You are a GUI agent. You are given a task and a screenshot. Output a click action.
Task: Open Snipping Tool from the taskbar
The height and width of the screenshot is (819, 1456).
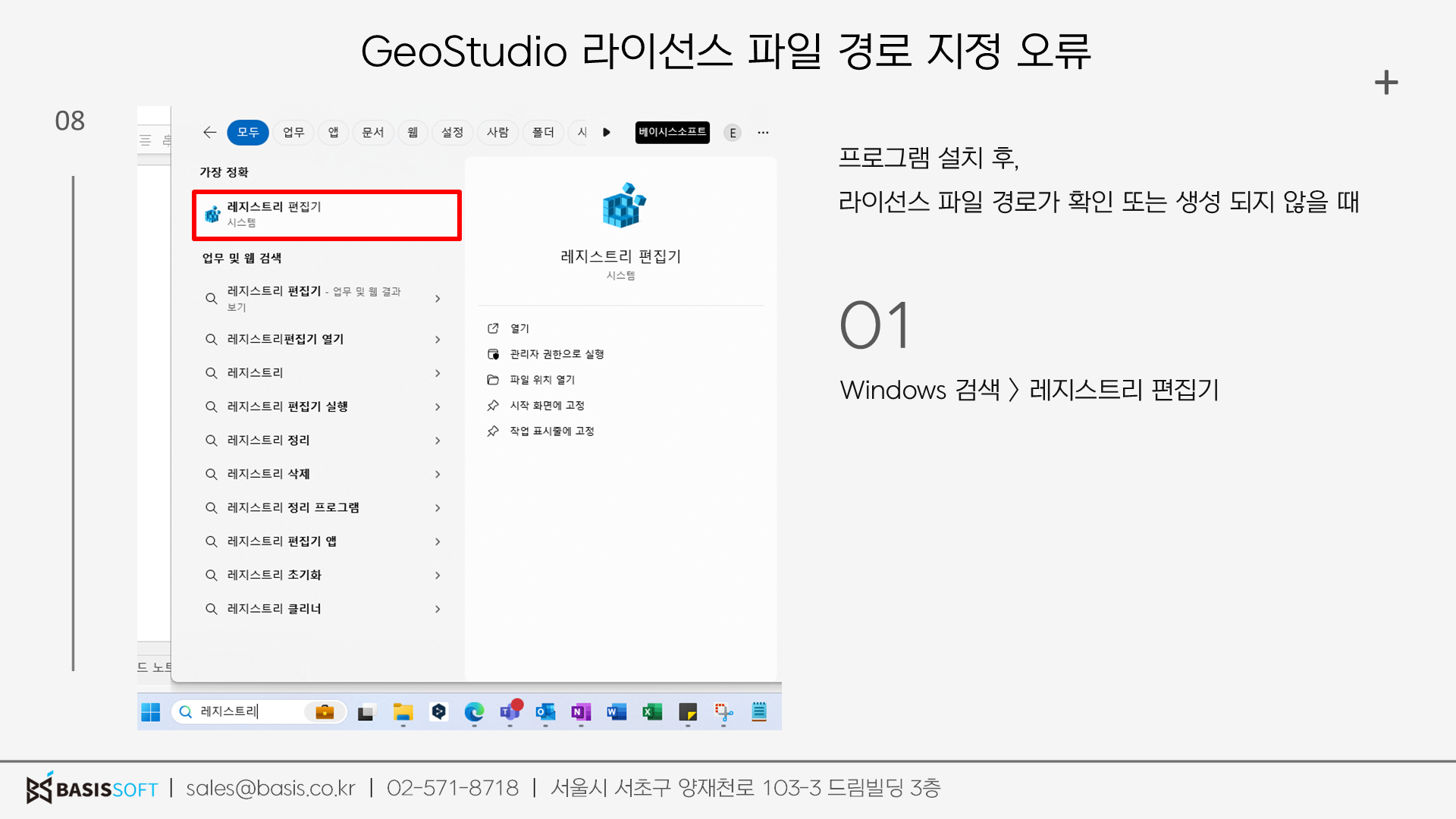click(723, 712)
